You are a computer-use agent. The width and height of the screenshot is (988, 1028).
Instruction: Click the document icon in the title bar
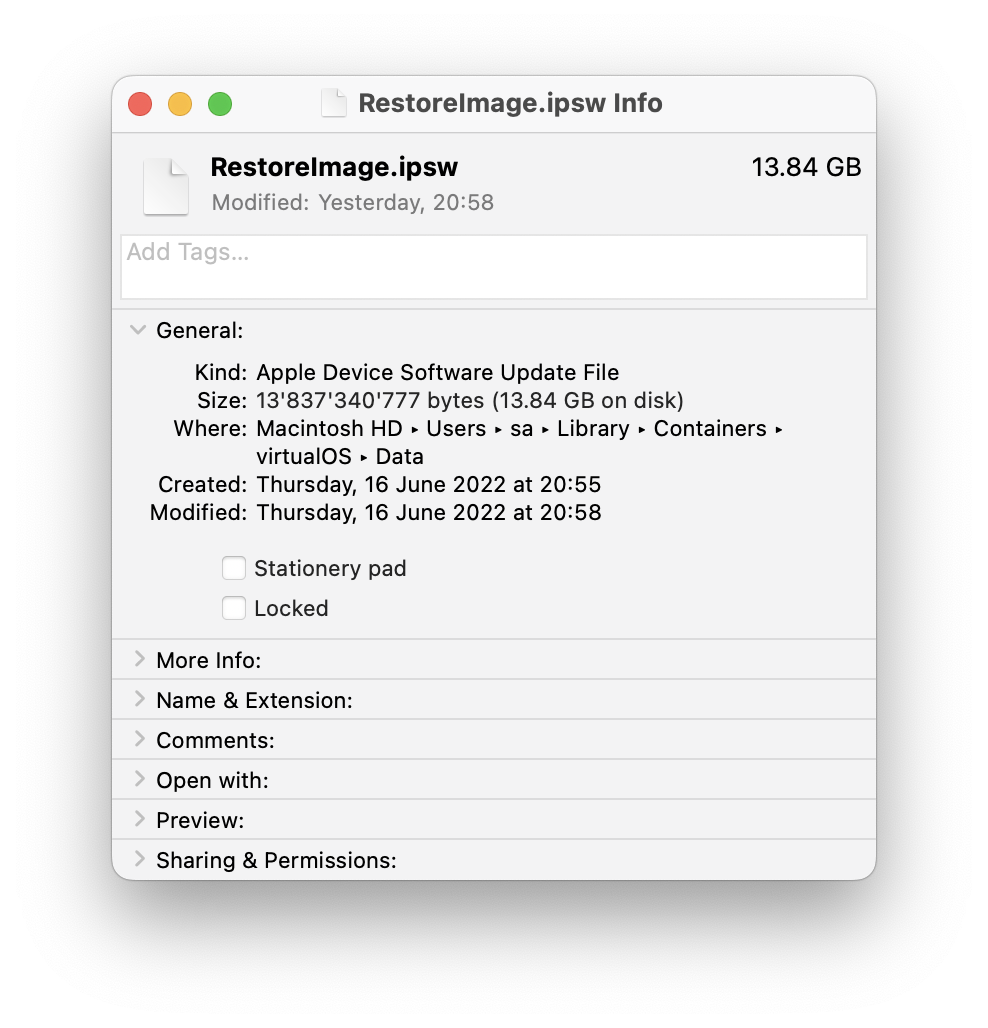334,104
